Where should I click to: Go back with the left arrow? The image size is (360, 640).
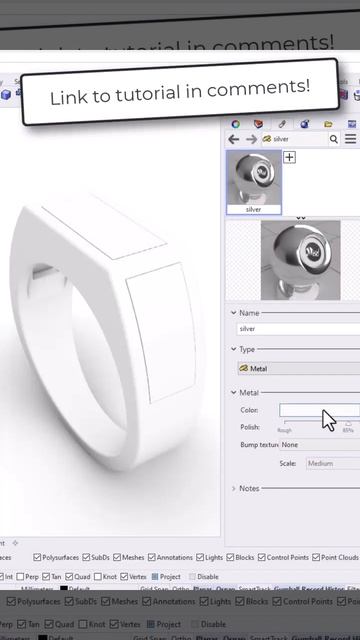pyautogui.click(x=233, y=139)
